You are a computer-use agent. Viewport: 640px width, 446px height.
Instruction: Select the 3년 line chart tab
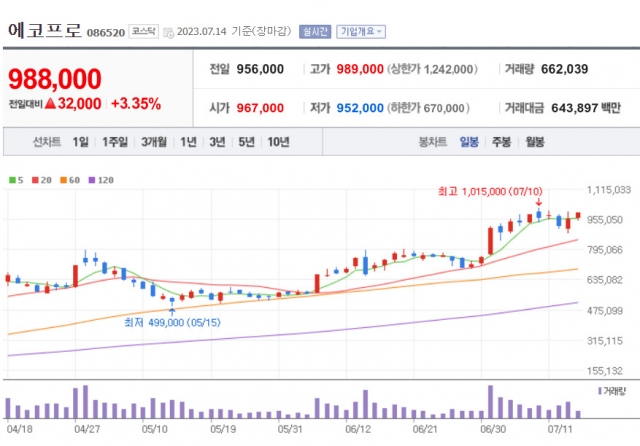[x=217, y=142]
